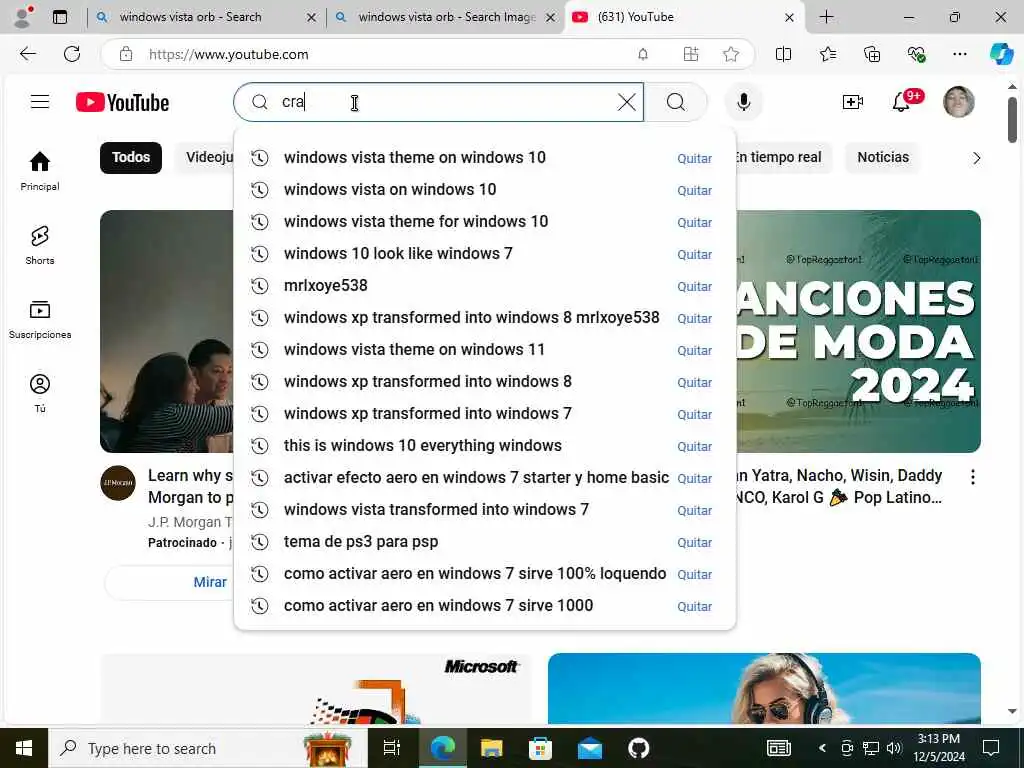Show hidden system tray icons chevron
Image resolution: width=1024 pixels, height=768 pixels.
(x=822, y=748)
